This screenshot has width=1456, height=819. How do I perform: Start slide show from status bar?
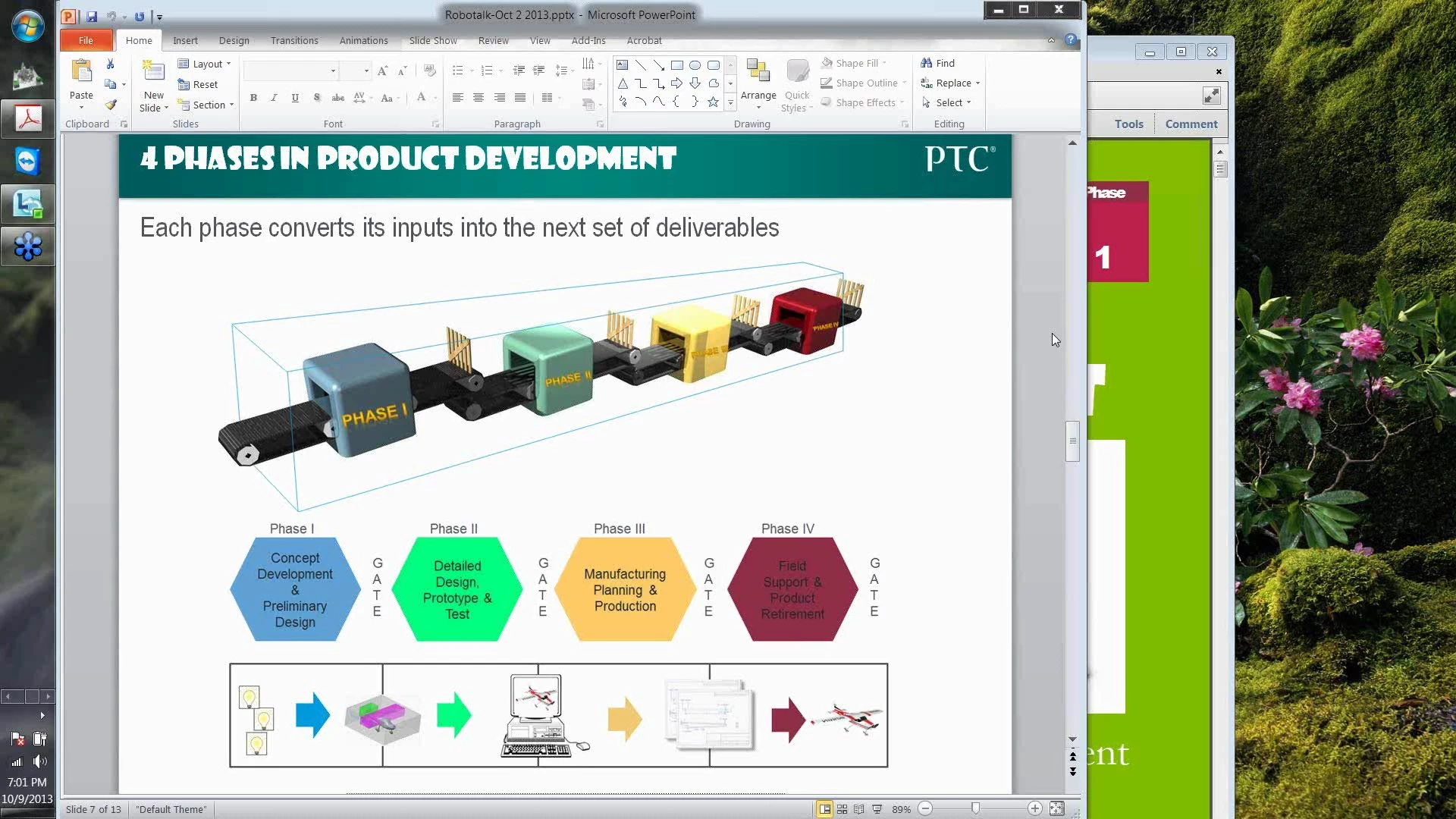877,809
